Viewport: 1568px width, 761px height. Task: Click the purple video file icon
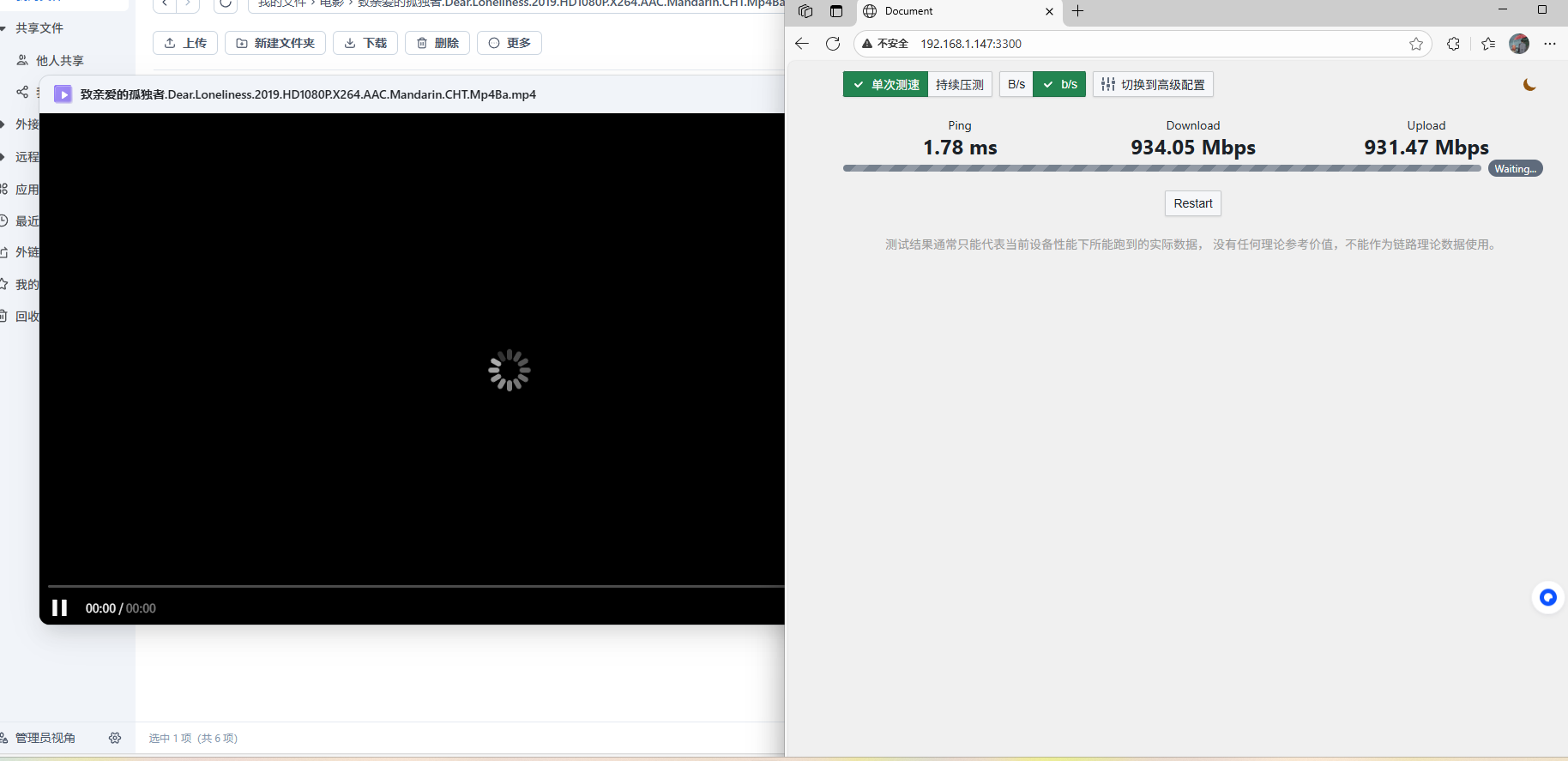[63, 94]
